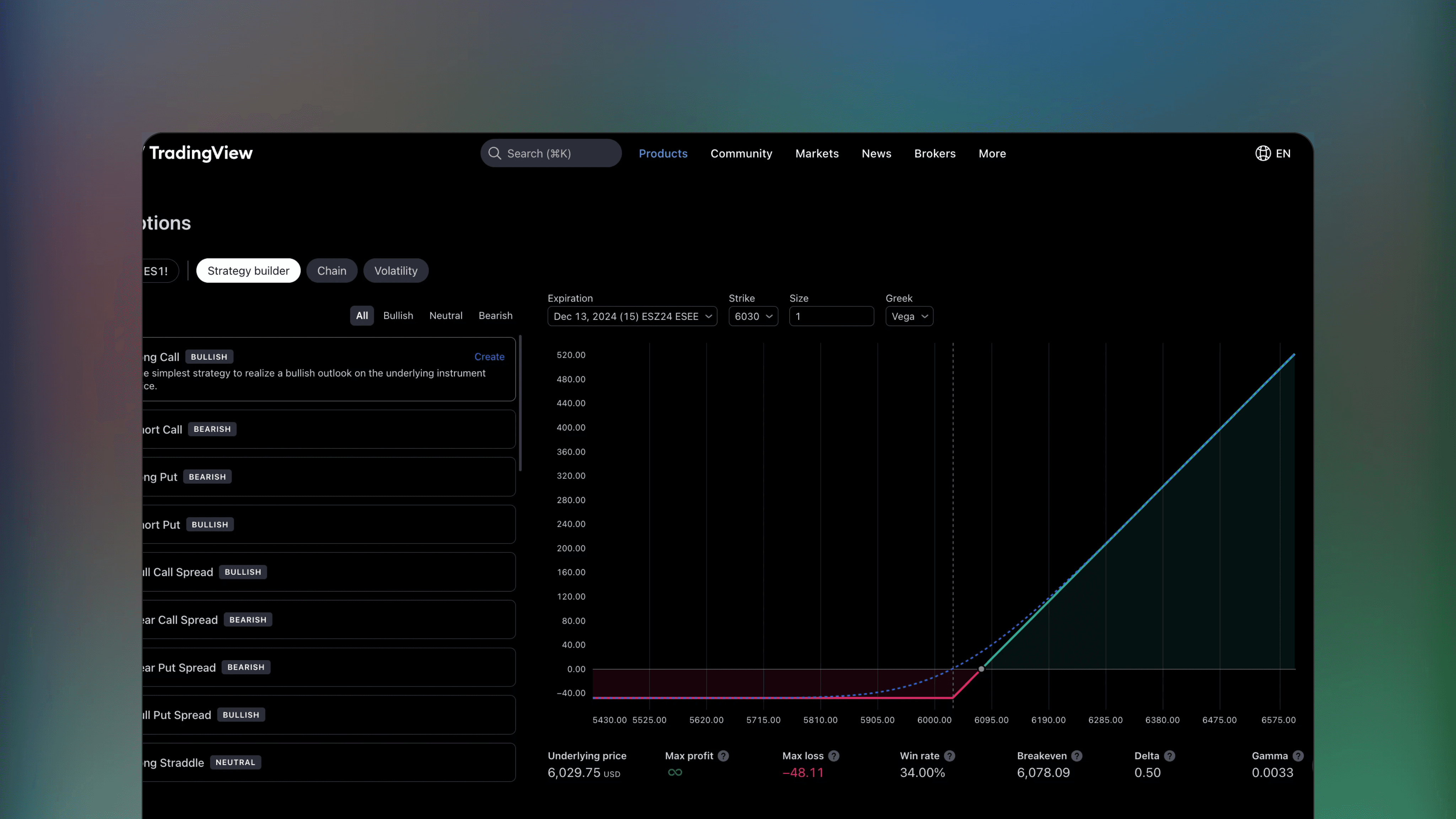Image resolution: width=1456 pixels, height=819 pixels.
Task: Open the Gamma help icon
Action: (x=1298, y=756)
